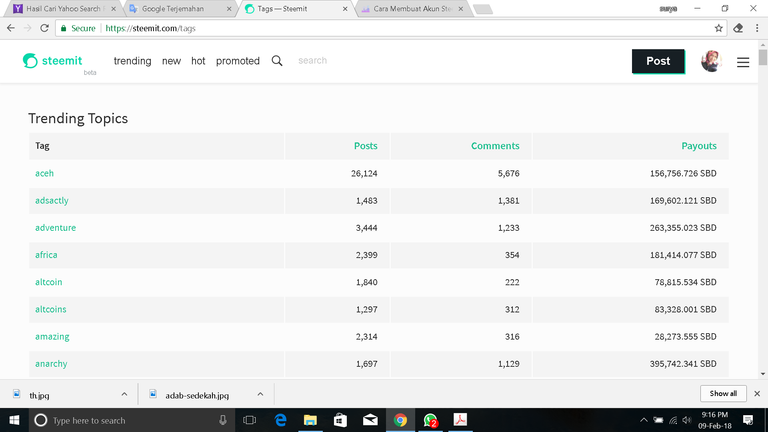Expand options for adab-sedekah.jpg download
Viewport: 768px width, 432px height.
click(260, 394)
